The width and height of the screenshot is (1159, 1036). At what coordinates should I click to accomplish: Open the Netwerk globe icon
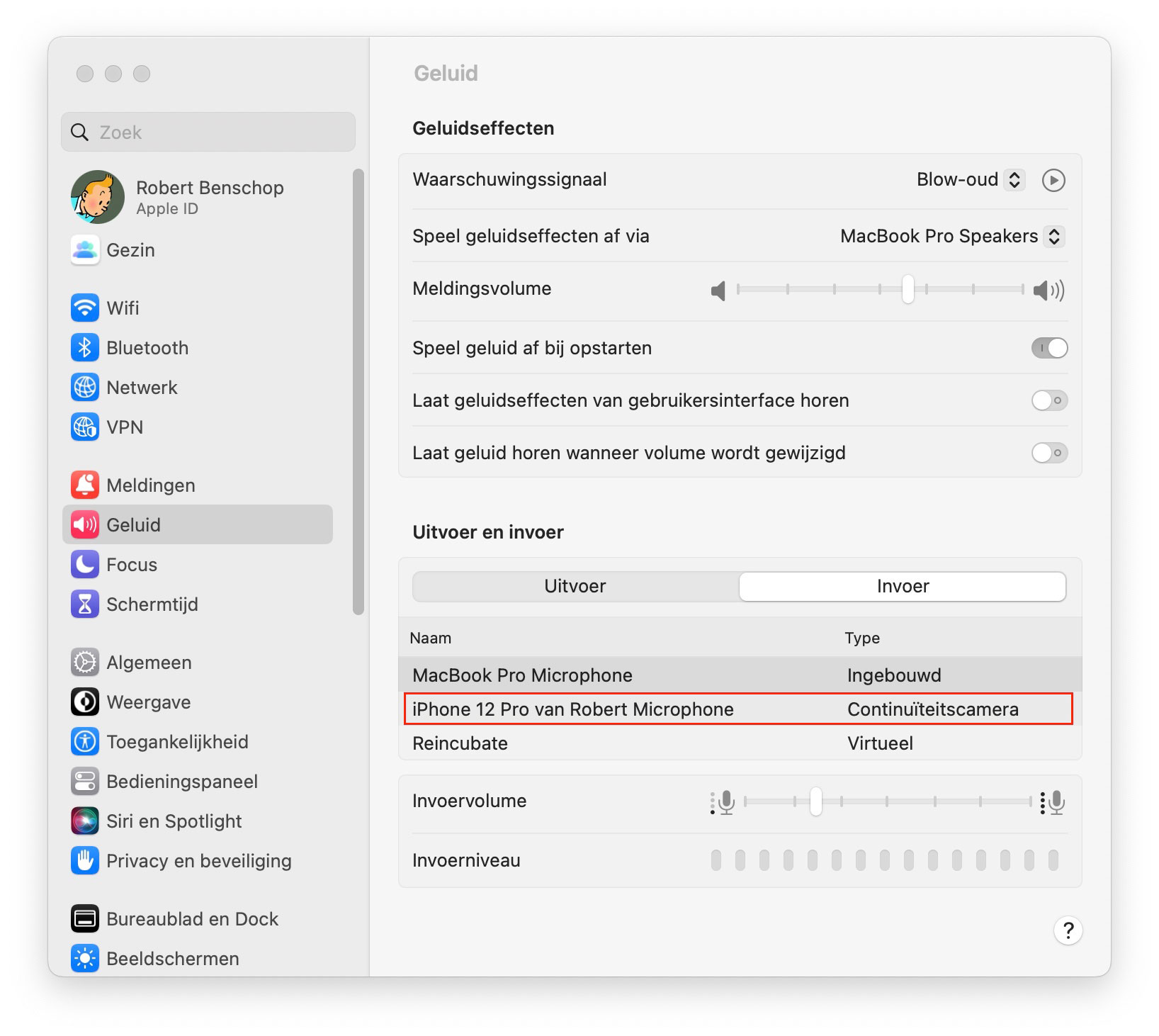(x=85, y=388)
